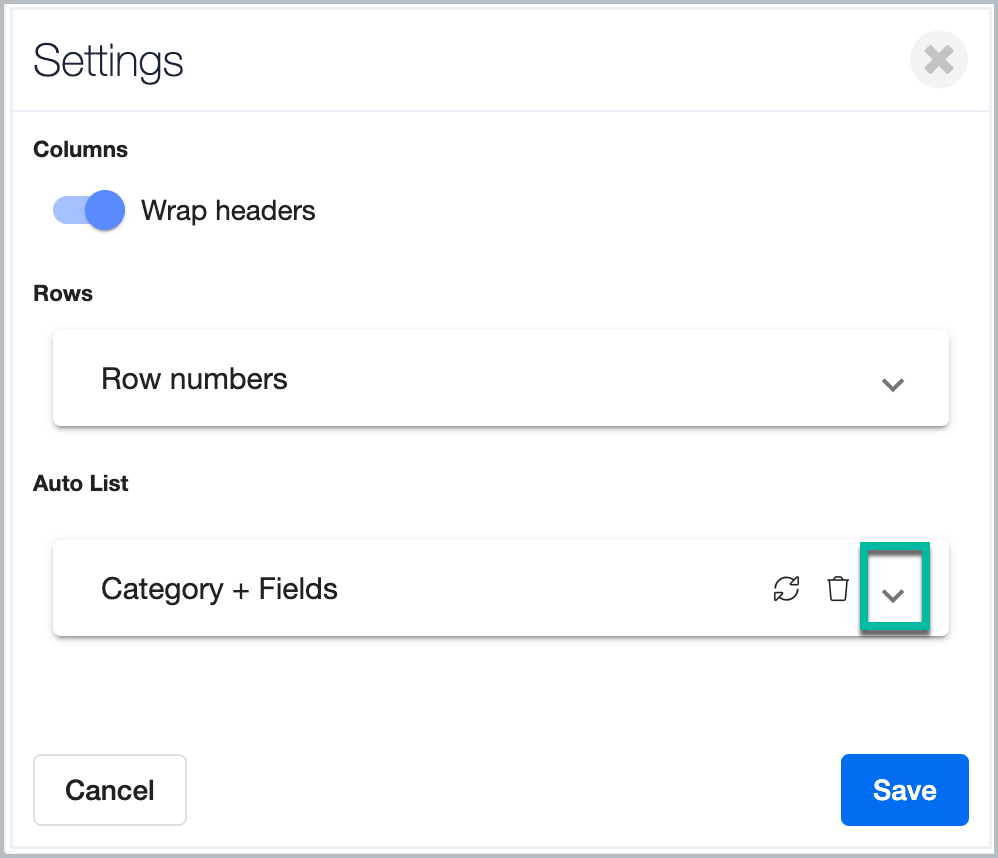
Task: Click the circular arrows sync icon
Action: pos(786,588)
